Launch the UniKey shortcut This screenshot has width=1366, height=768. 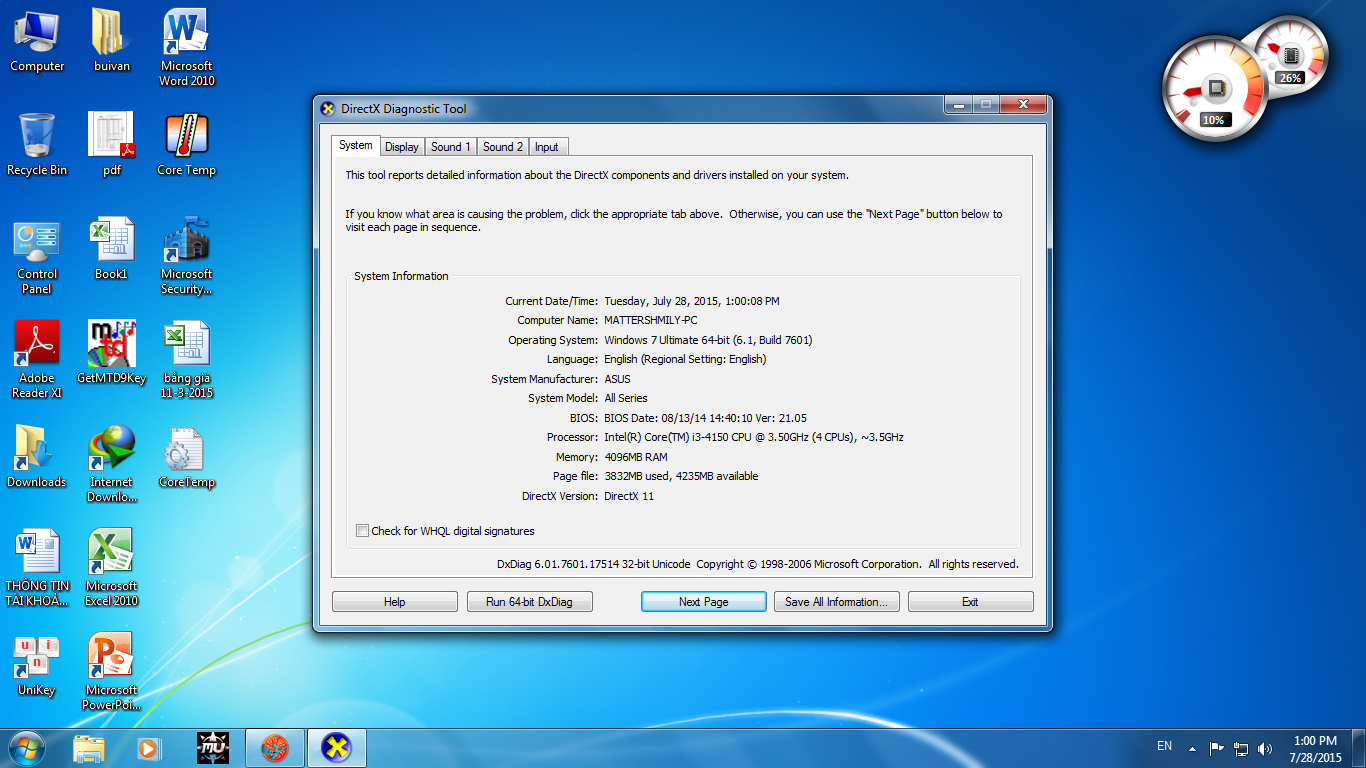pos(37,665)
